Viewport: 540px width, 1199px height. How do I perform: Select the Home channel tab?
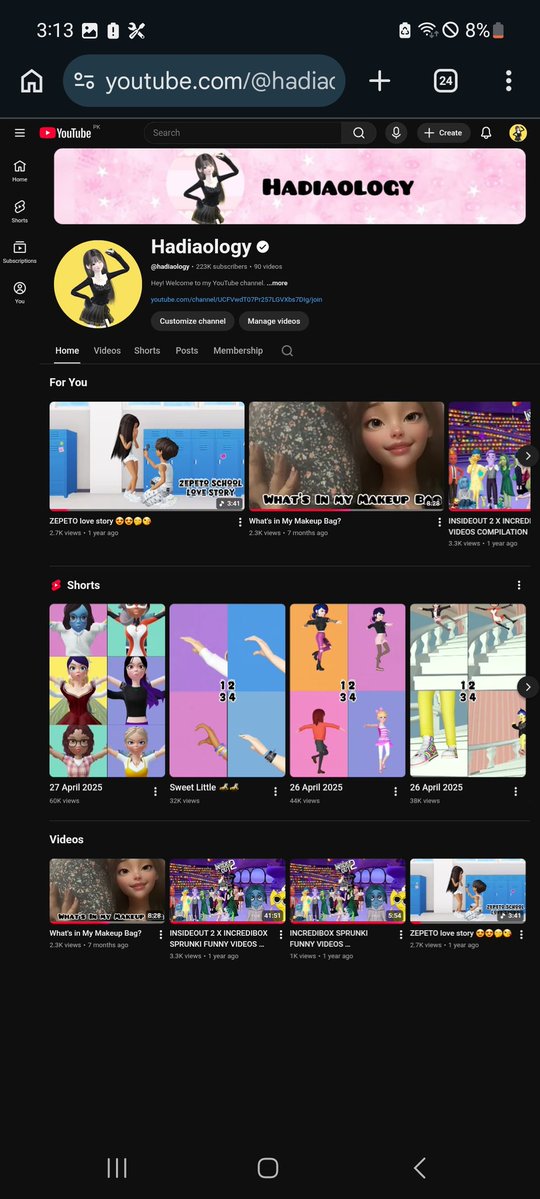coord(67,351)
